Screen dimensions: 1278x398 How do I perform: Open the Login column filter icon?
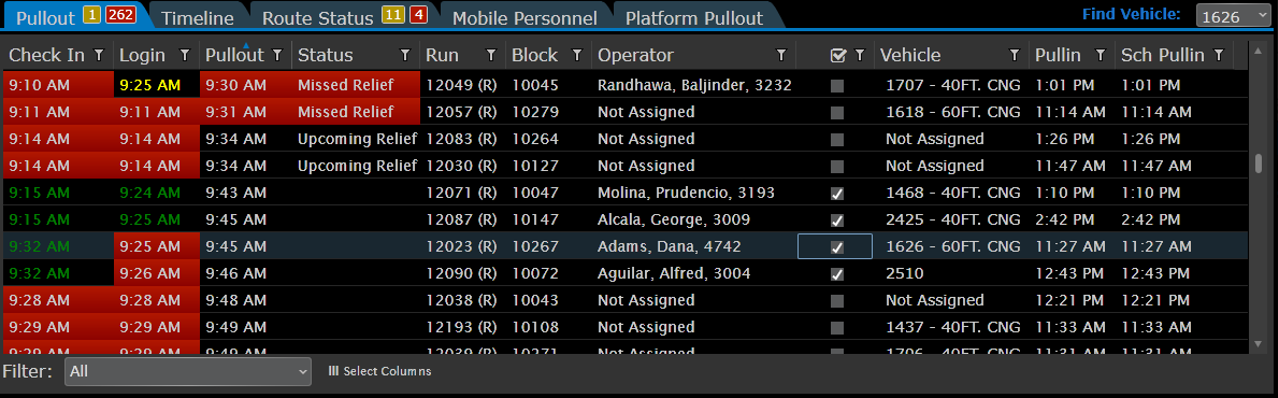[x=184, y=55]
